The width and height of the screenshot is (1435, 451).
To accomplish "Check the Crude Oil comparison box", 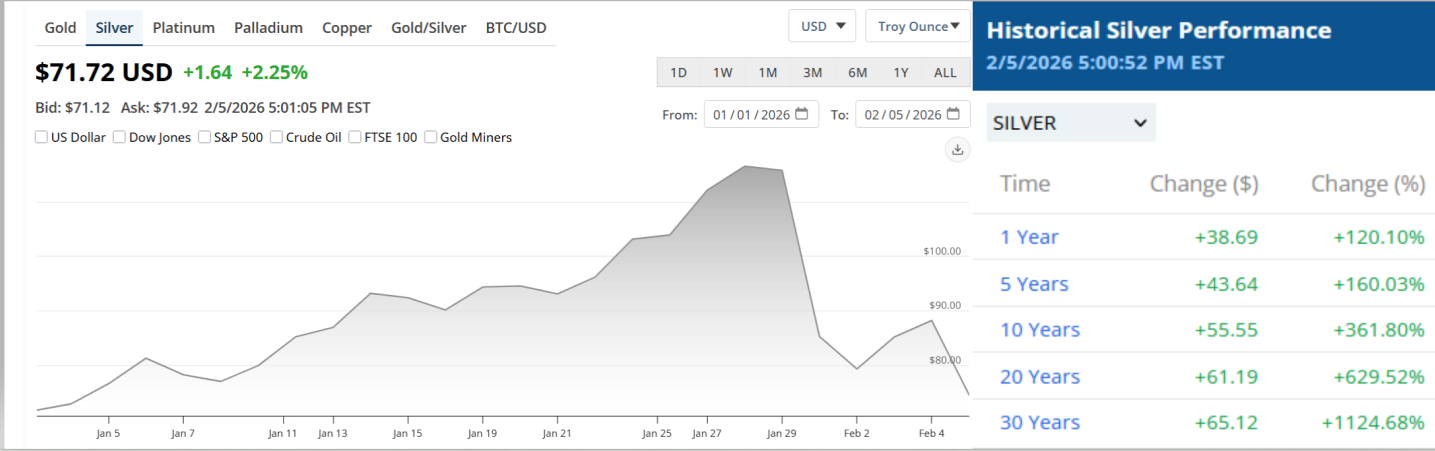I will [276, 137].
